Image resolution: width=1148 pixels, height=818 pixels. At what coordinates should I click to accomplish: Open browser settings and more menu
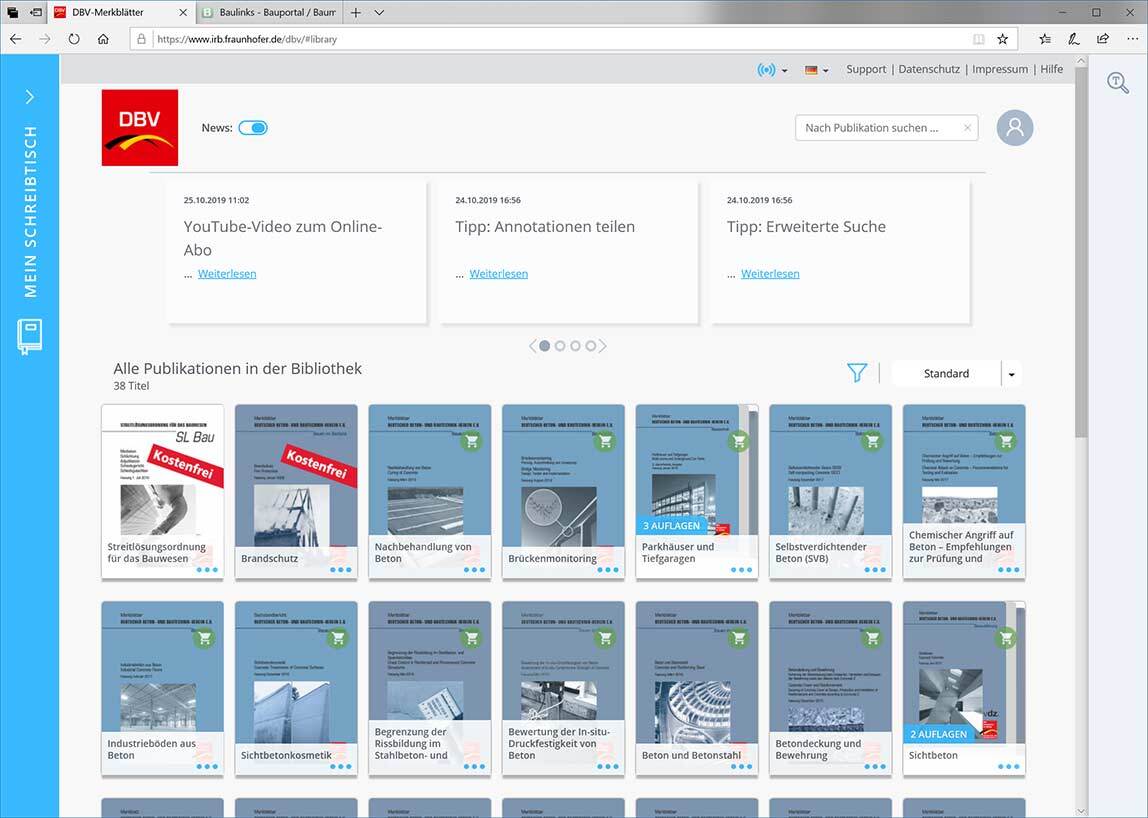pyautogui.click(x=1133, y=39)
